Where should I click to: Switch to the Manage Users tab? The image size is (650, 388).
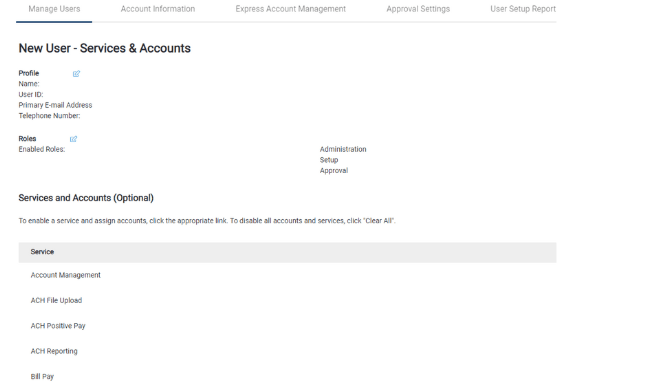54,9
